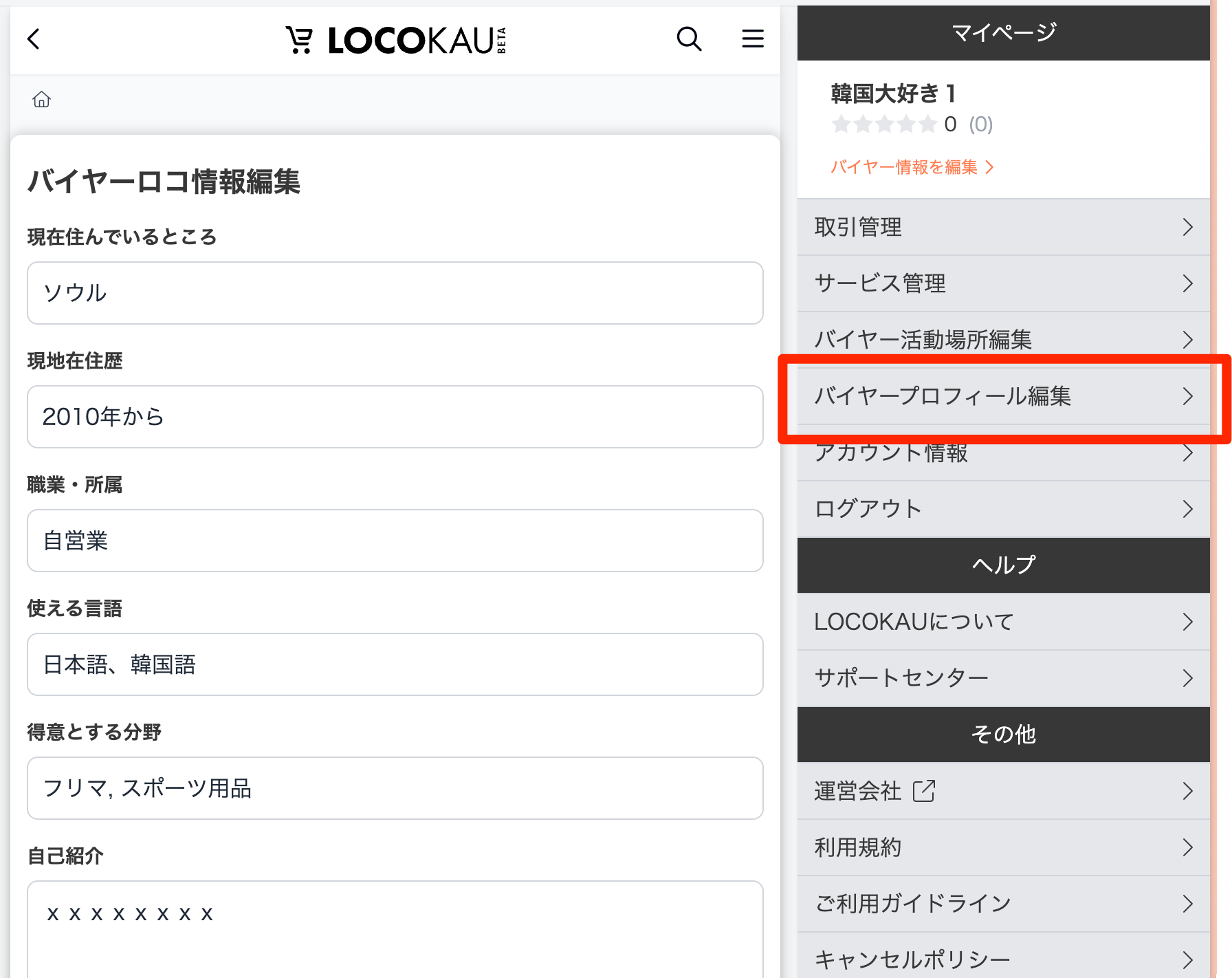Viewport: 1232px width, 978px height.
Task: Open the hamburger menu icon
Action: (753, 39)
